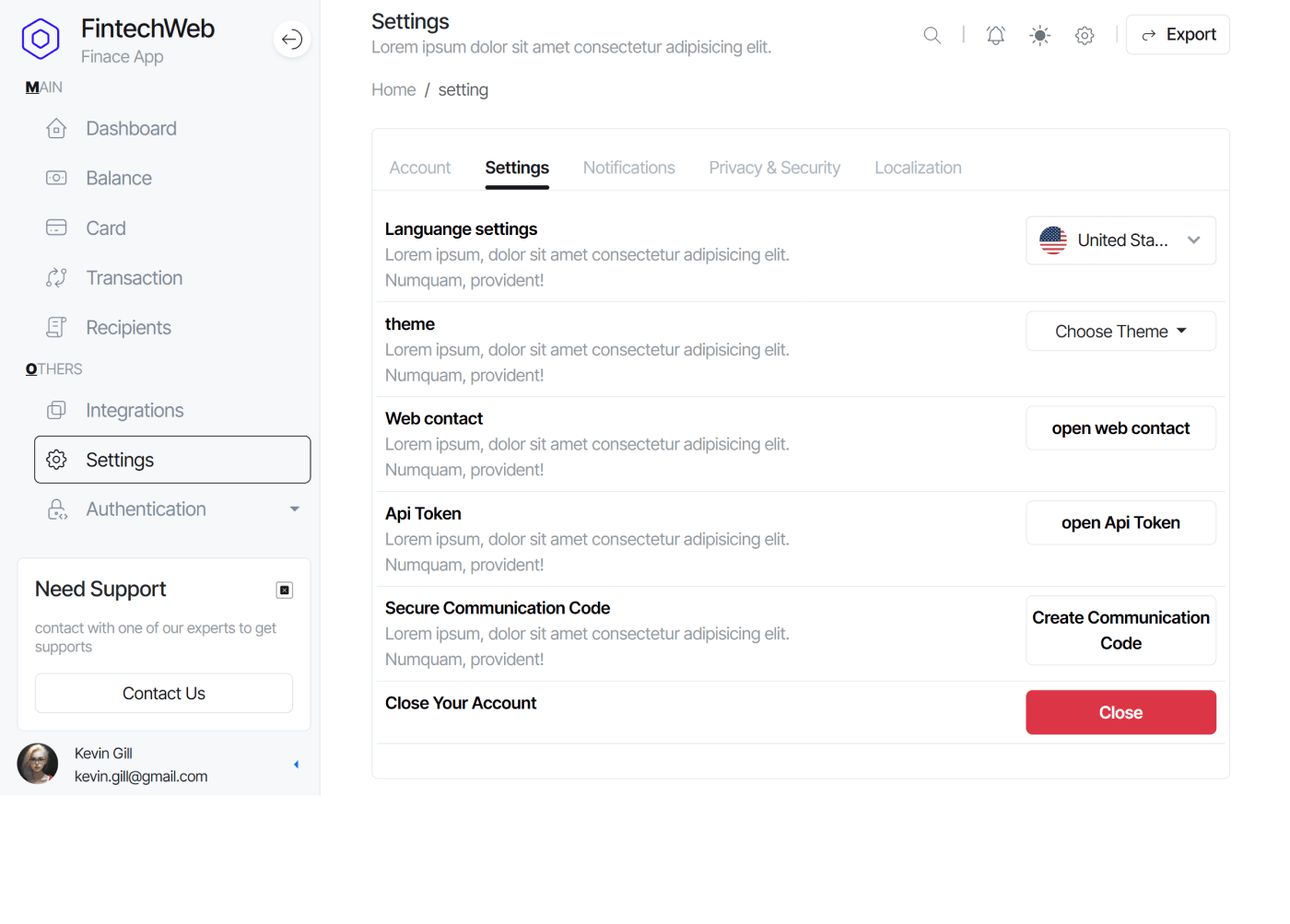Select the Settings tab
Screen dimensions: 1290x924
(517, 168)
